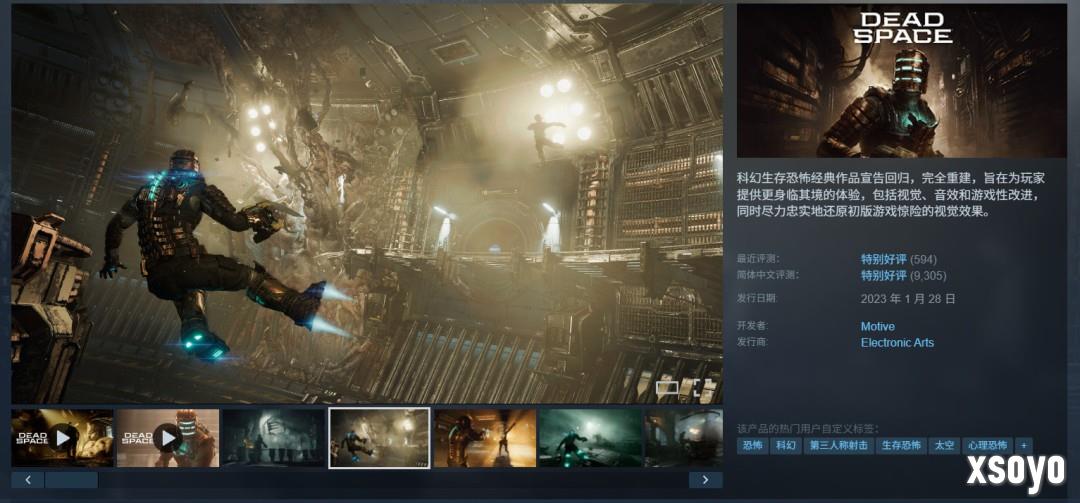The width and height of the screenshot is (1080, 503).
Task: Play the first Dead Space trailer thumbnail
Action: 63,438
